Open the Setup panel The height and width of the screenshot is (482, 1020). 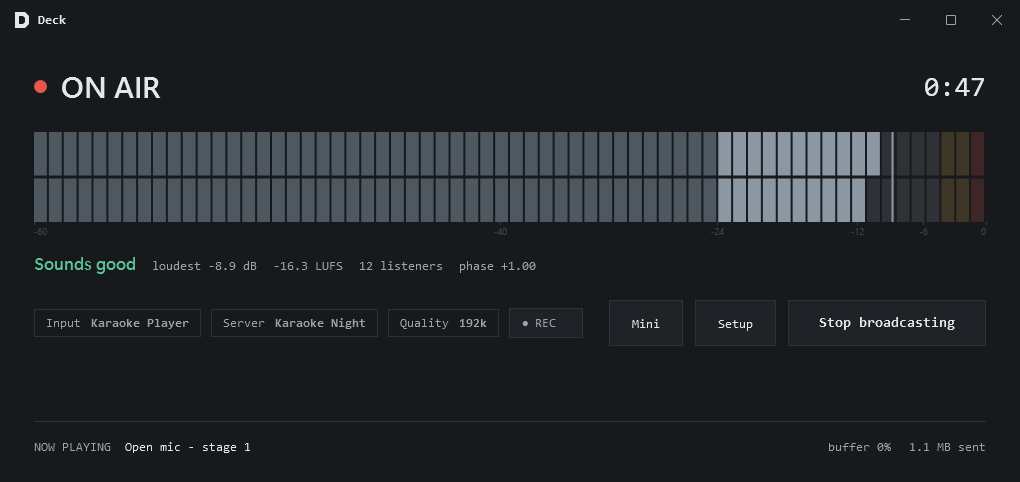tap(735, 323)
